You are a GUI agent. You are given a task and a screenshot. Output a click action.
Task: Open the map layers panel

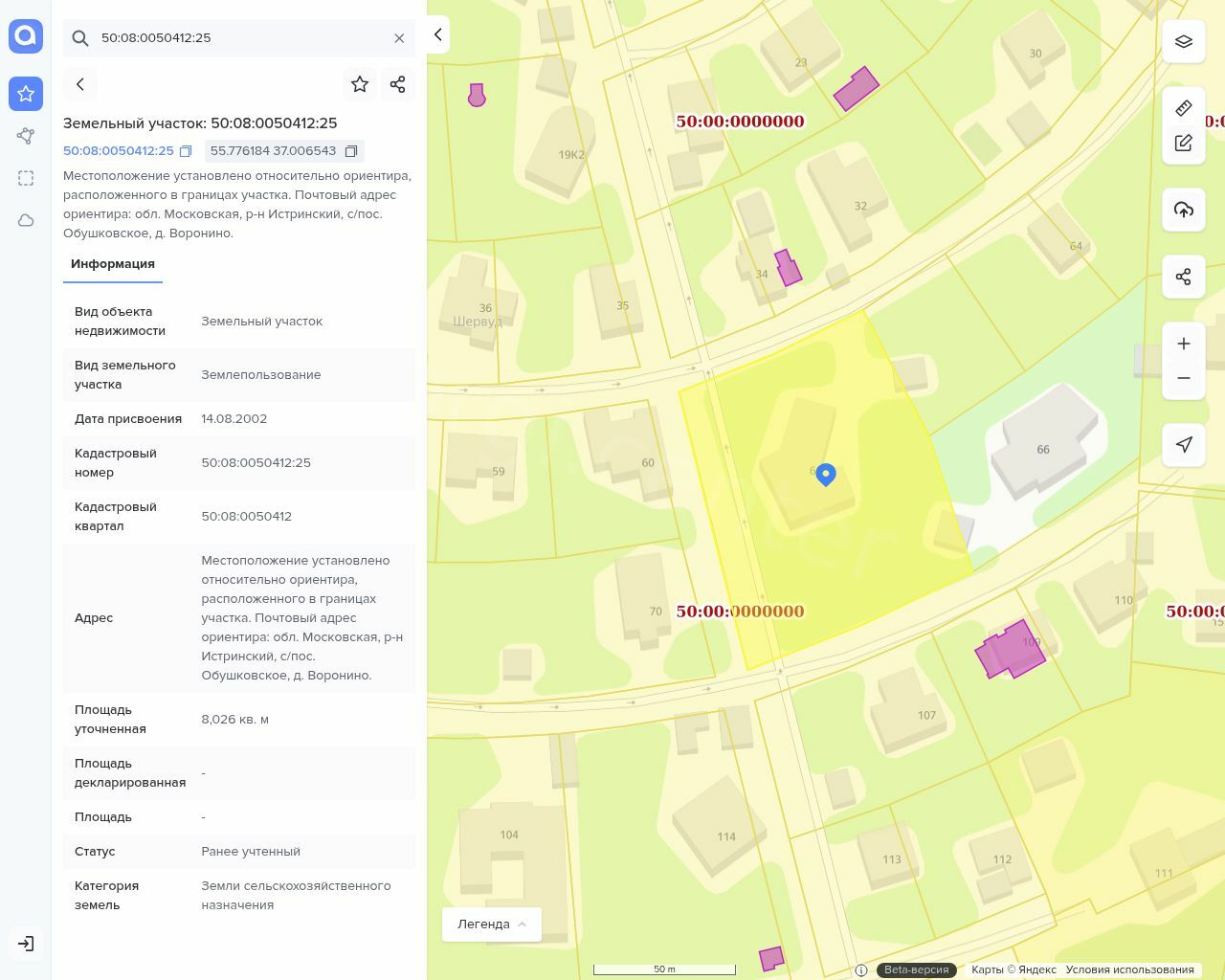pos(1184,42)
